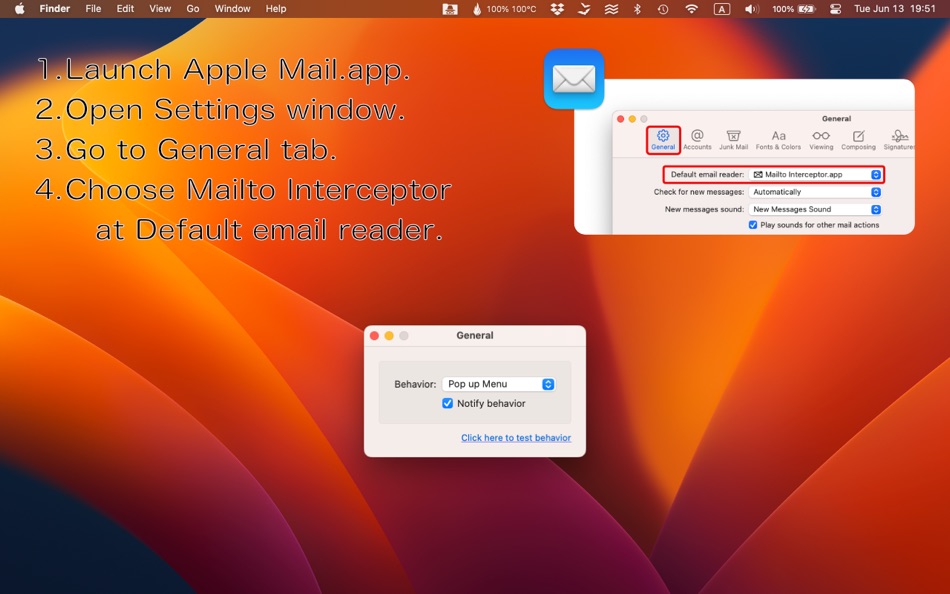The width and height of the screenshot is (950, 594).
Task: Minimize the Mail settings window
Action: click(632, 119)
